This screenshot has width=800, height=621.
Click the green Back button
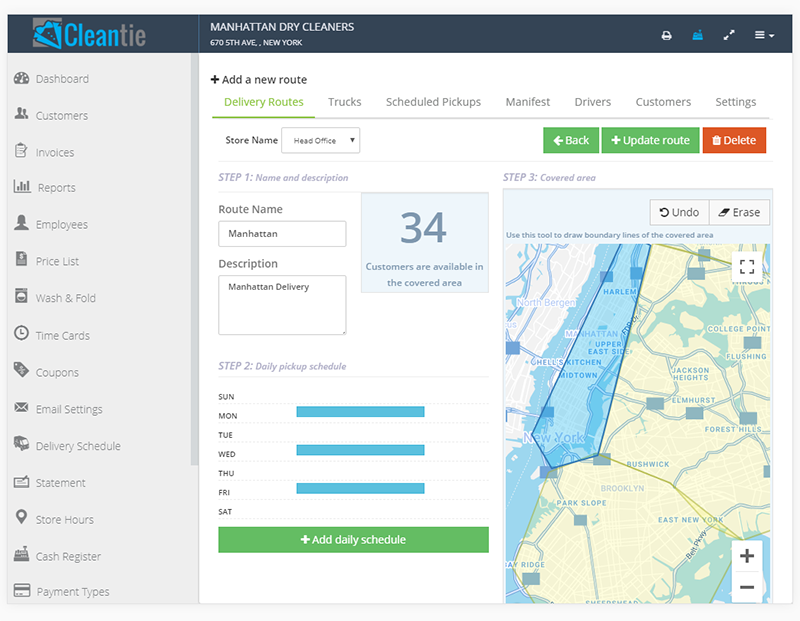(571, 141)
